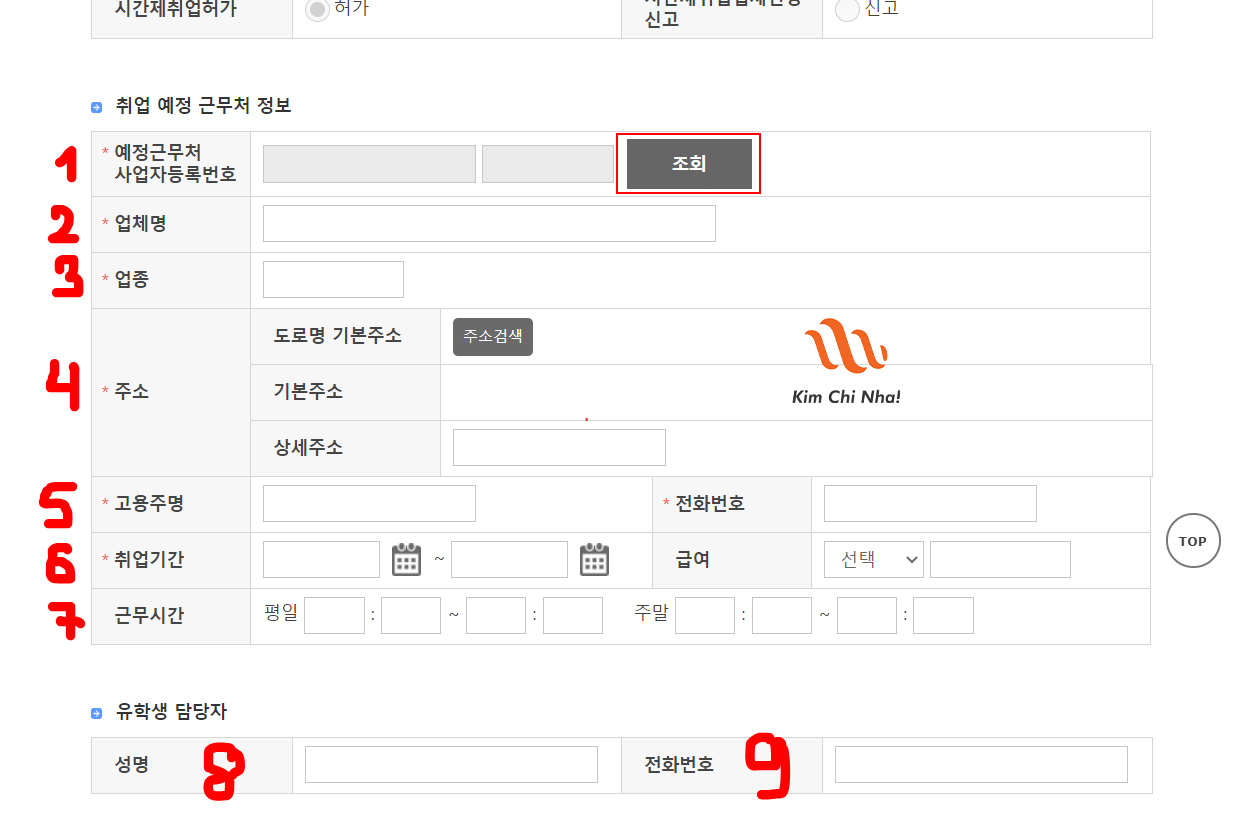Focus the 업종 business type field

tap(333, 280)
